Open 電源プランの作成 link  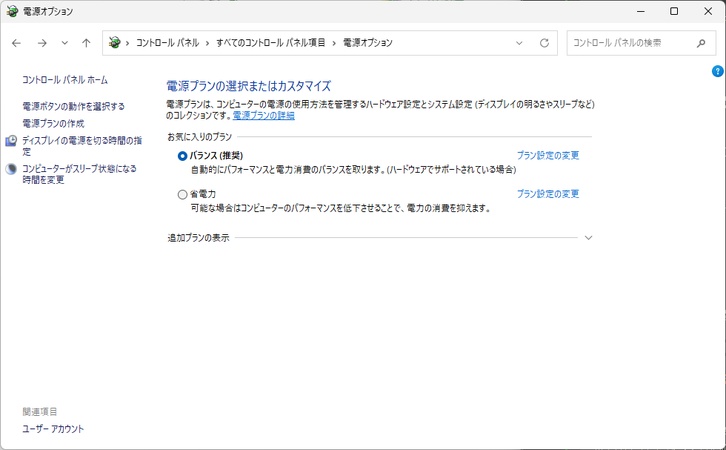[x=53, y=123]
